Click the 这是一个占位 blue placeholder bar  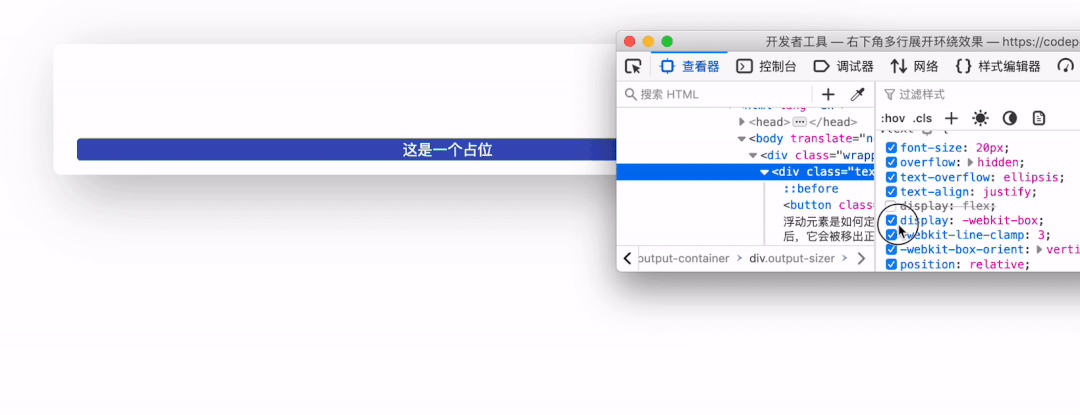pyautogui.click(x=346, y=149)
